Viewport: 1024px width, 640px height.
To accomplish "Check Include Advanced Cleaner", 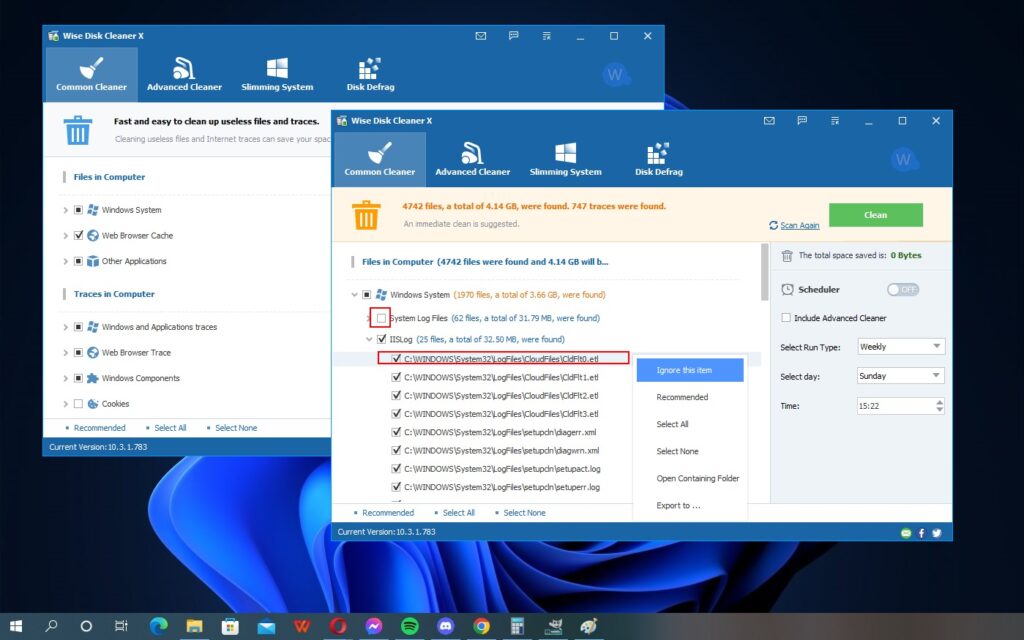I will [786, 318].
